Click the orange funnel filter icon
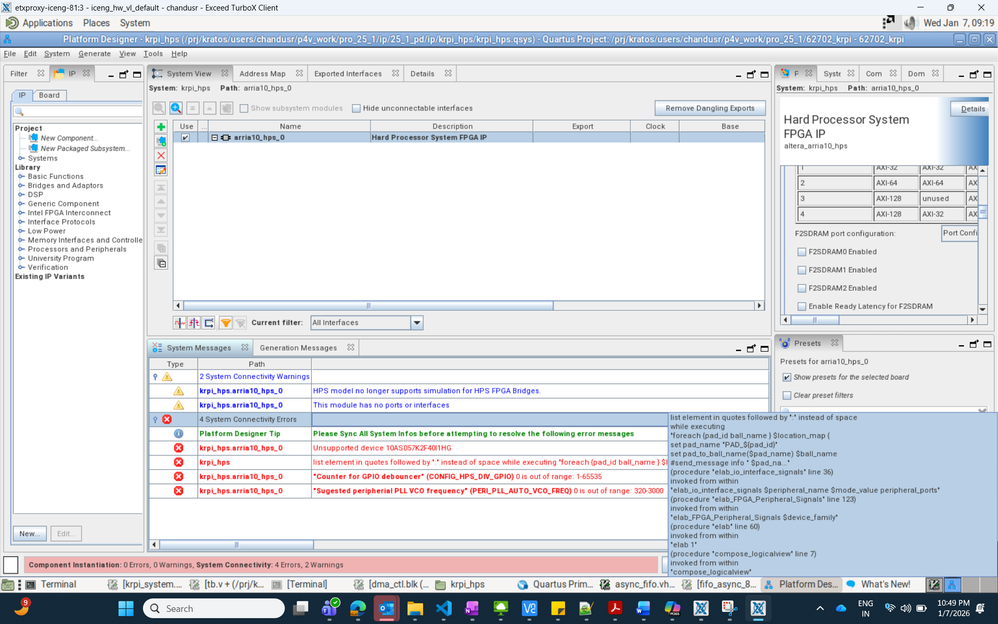998x624 pixels. (226, 323)
